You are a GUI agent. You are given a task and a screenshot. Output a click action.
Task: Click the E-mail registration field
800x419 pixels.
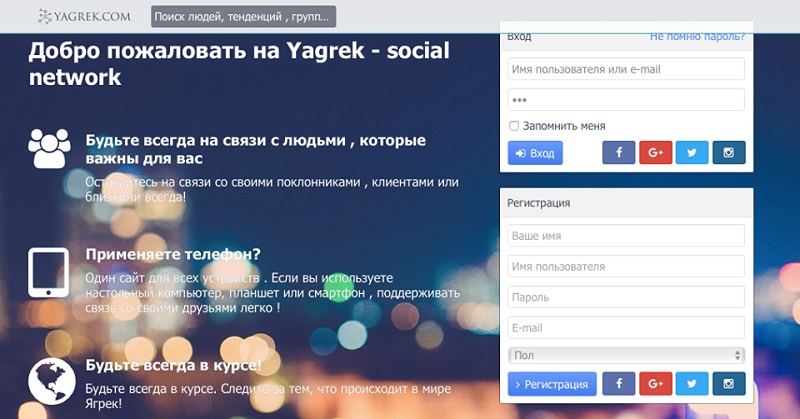click(x=626, y=327)
